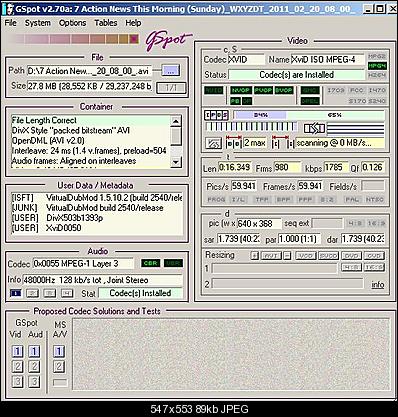Click the Container list scroll up arrow
398x417 pixels.
coord(176,121)
